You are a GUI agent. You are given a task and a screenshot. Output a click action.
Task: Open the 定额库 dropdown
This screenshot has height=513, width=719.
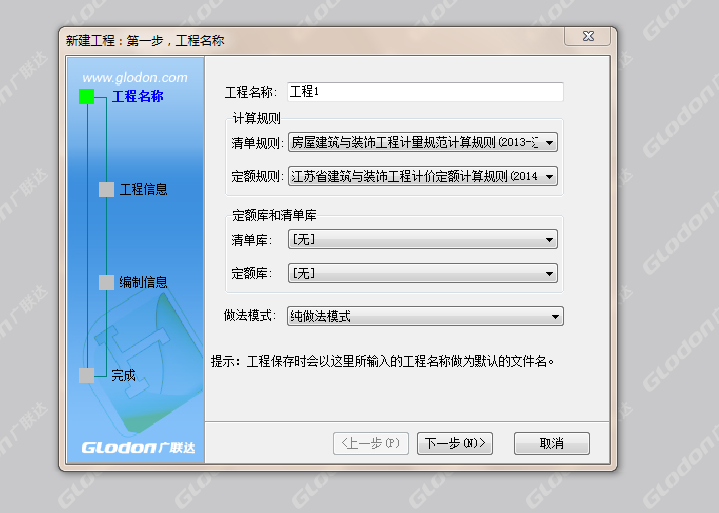point(422,273)
